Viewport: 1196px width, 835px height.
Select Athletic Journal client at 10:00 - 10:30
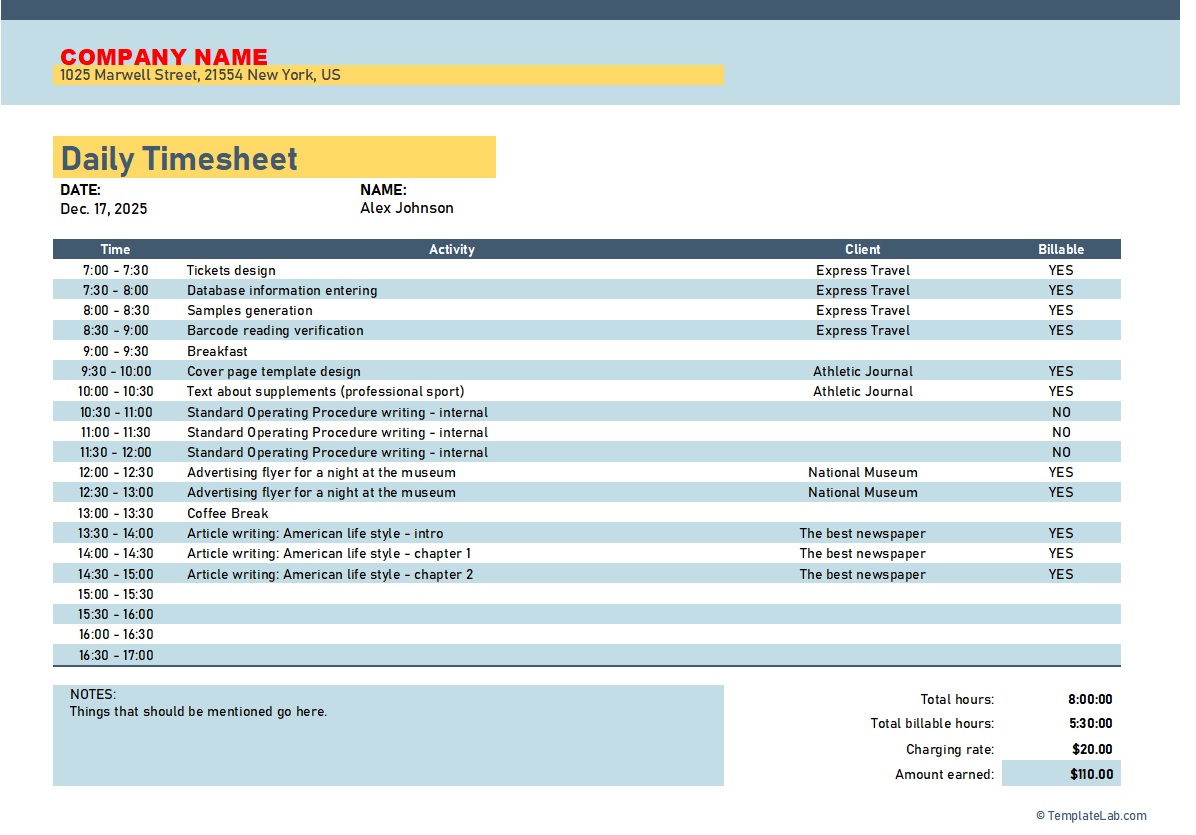(863, 391)
